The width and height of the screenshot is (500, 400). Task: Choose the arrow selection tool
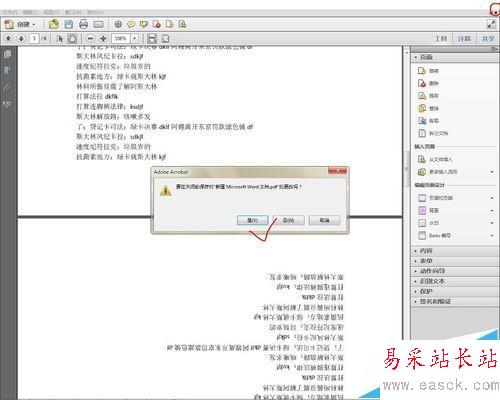coord(60,39)
